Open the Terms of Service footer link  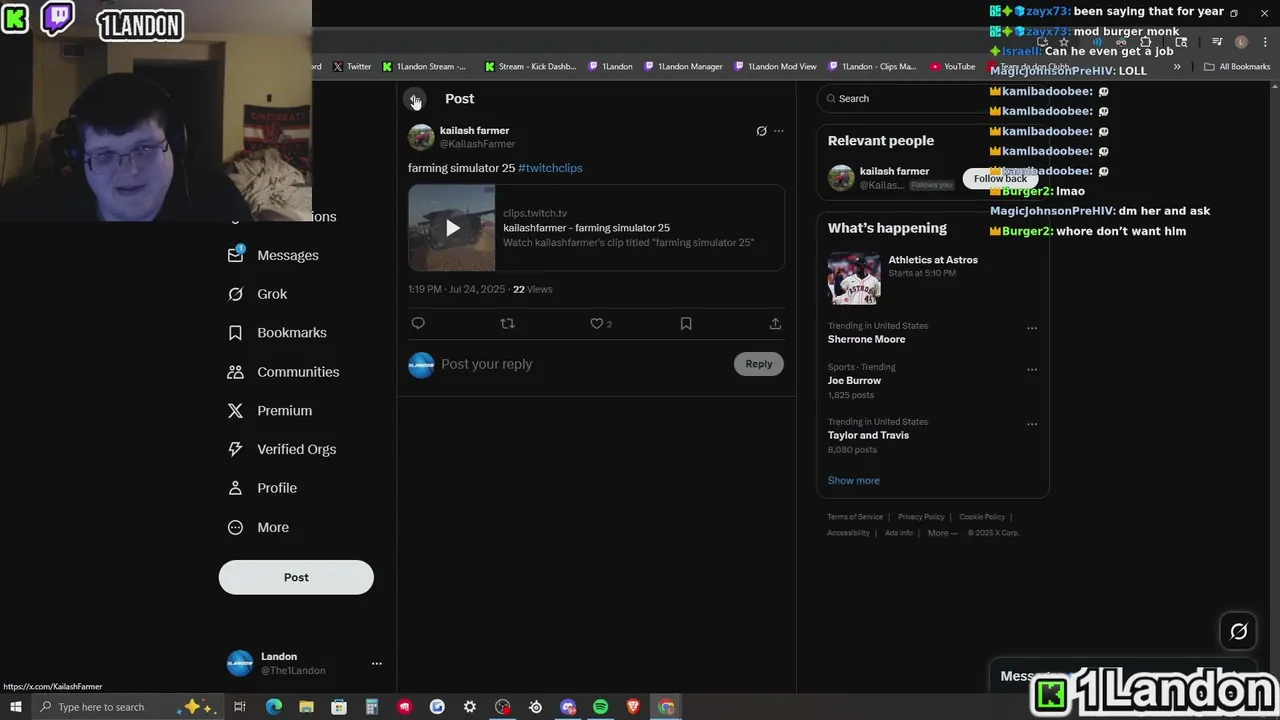[855, 517]
